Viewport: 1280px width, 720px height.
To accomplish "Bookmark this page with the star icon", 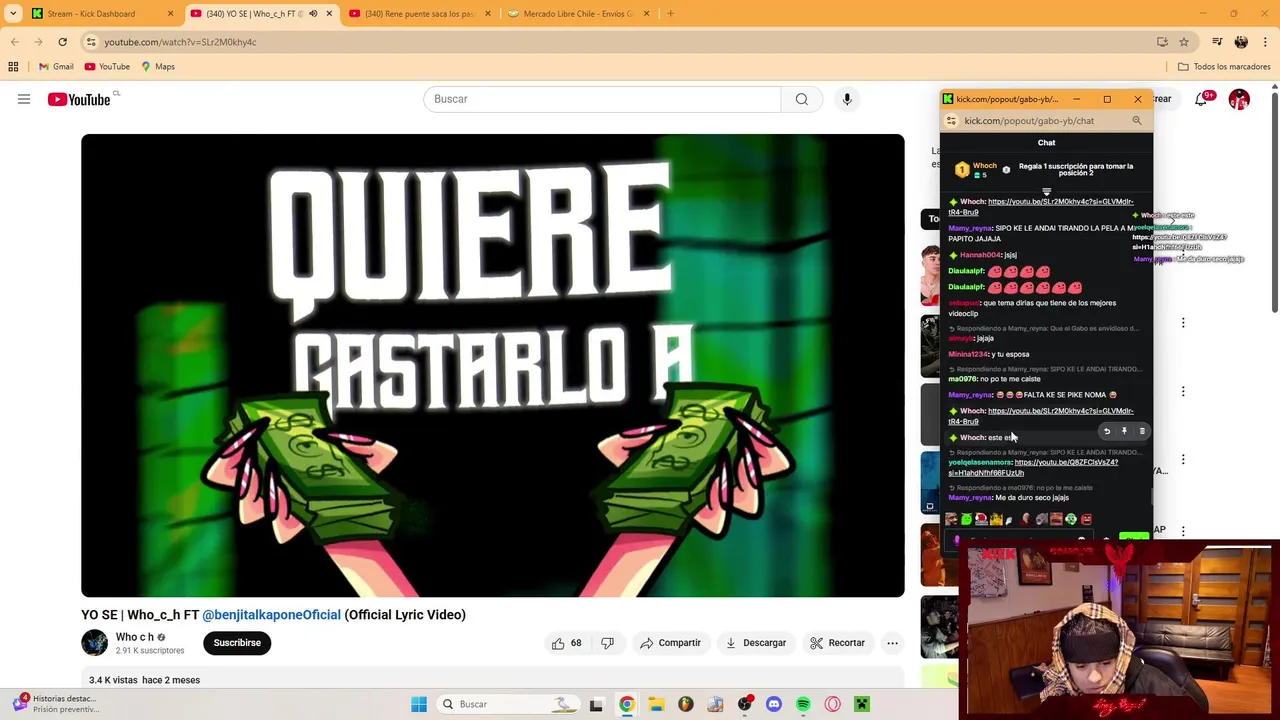I will click(x=1184, y=42).
